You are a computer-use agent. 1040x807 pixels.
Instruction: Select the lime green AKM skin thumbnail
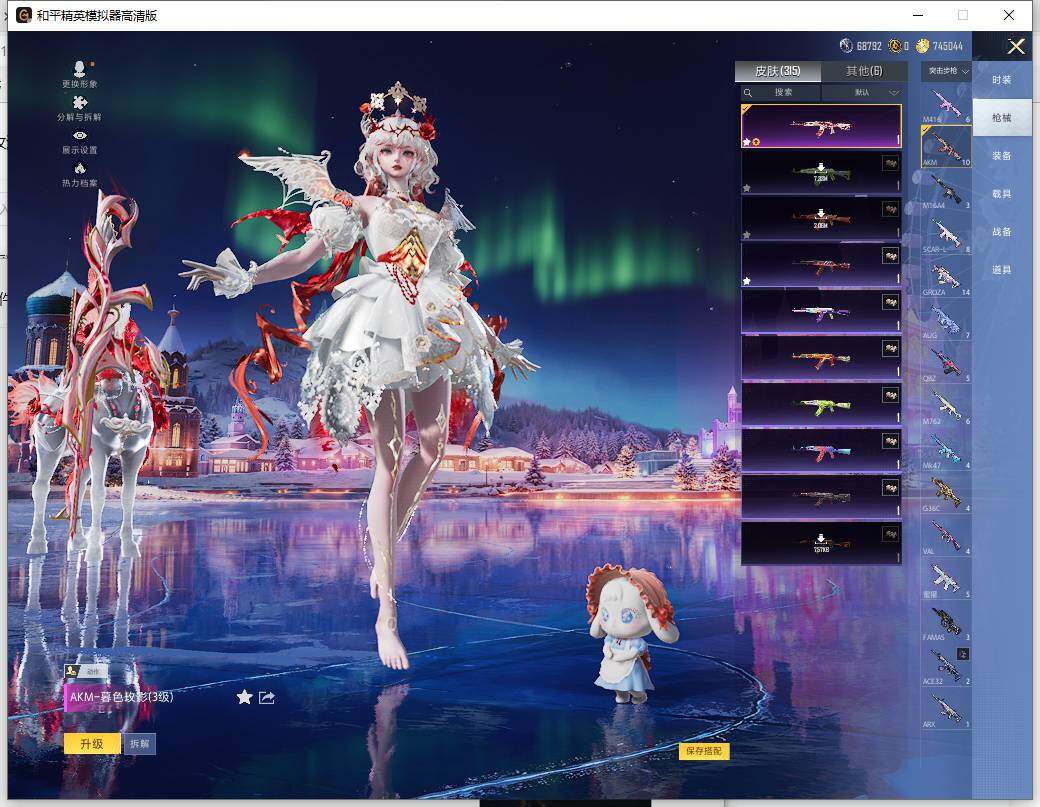pyautogui.click(x=821, y=404)
